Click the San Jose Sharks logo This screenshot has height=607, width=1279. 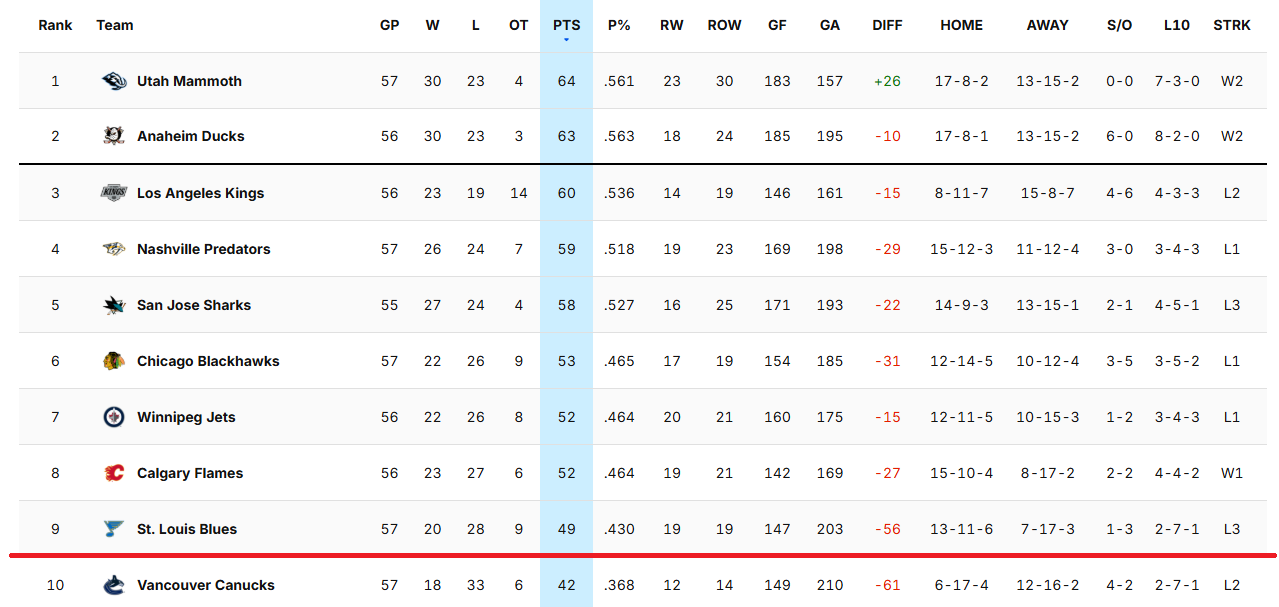[114, 305]
